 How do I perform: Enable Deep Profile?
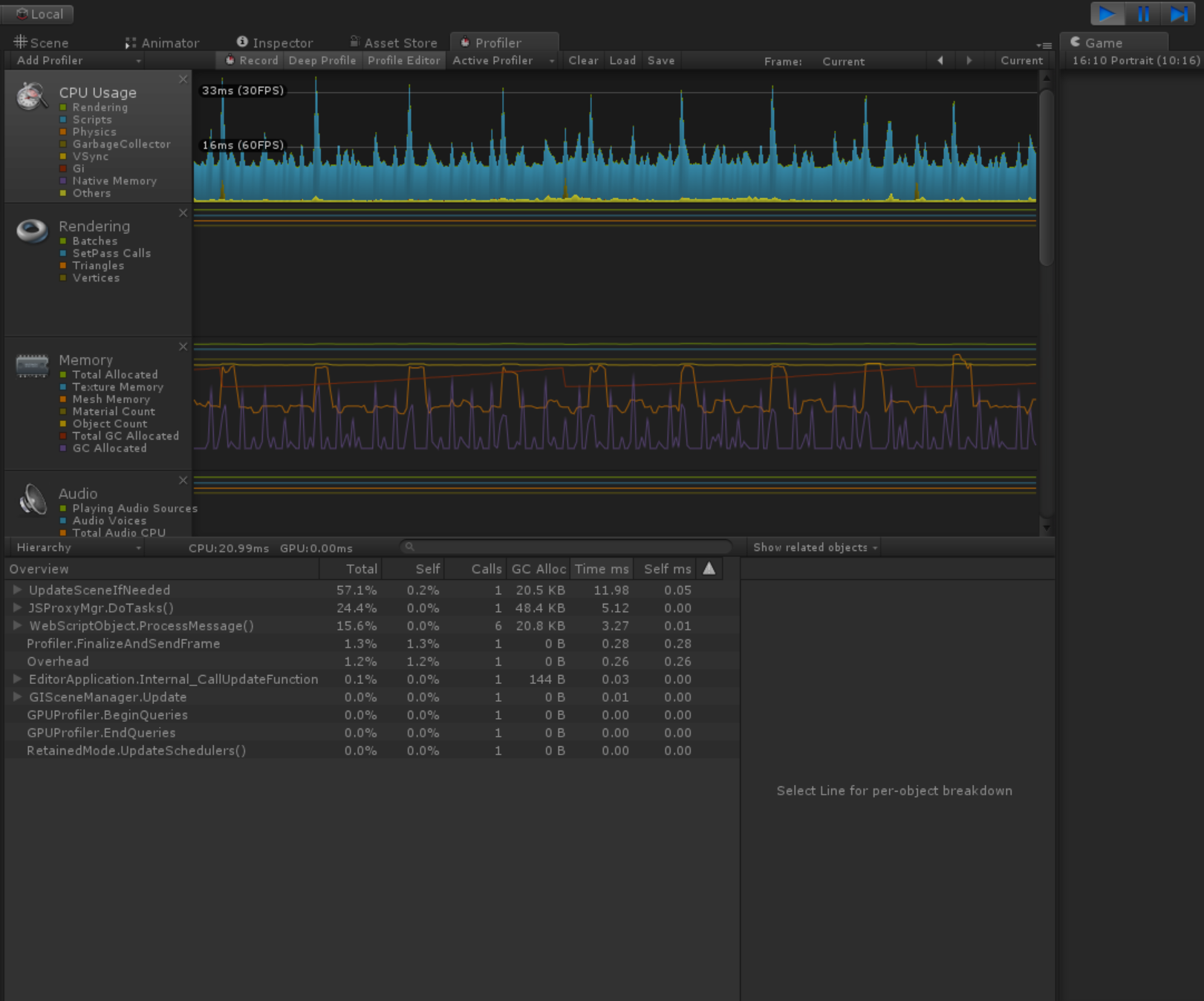(322, 61)
